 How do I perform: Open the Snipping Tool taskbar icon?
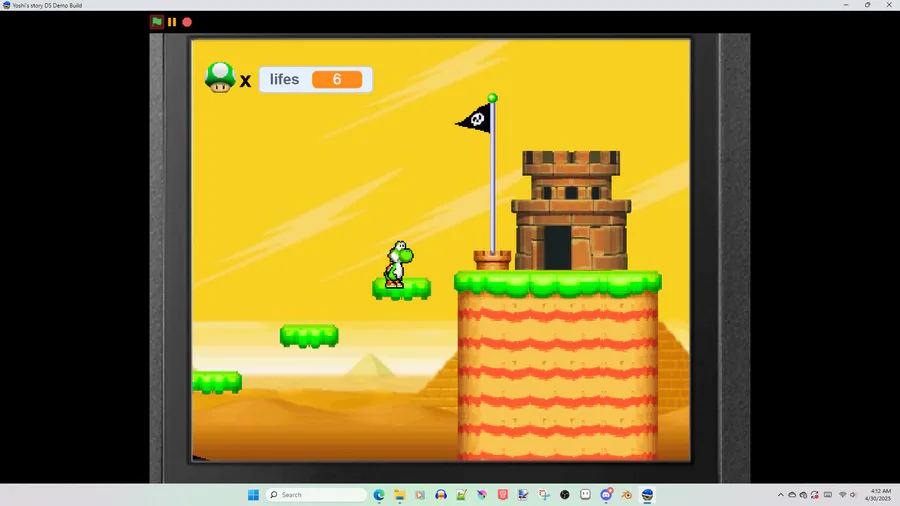click(544, 495)
